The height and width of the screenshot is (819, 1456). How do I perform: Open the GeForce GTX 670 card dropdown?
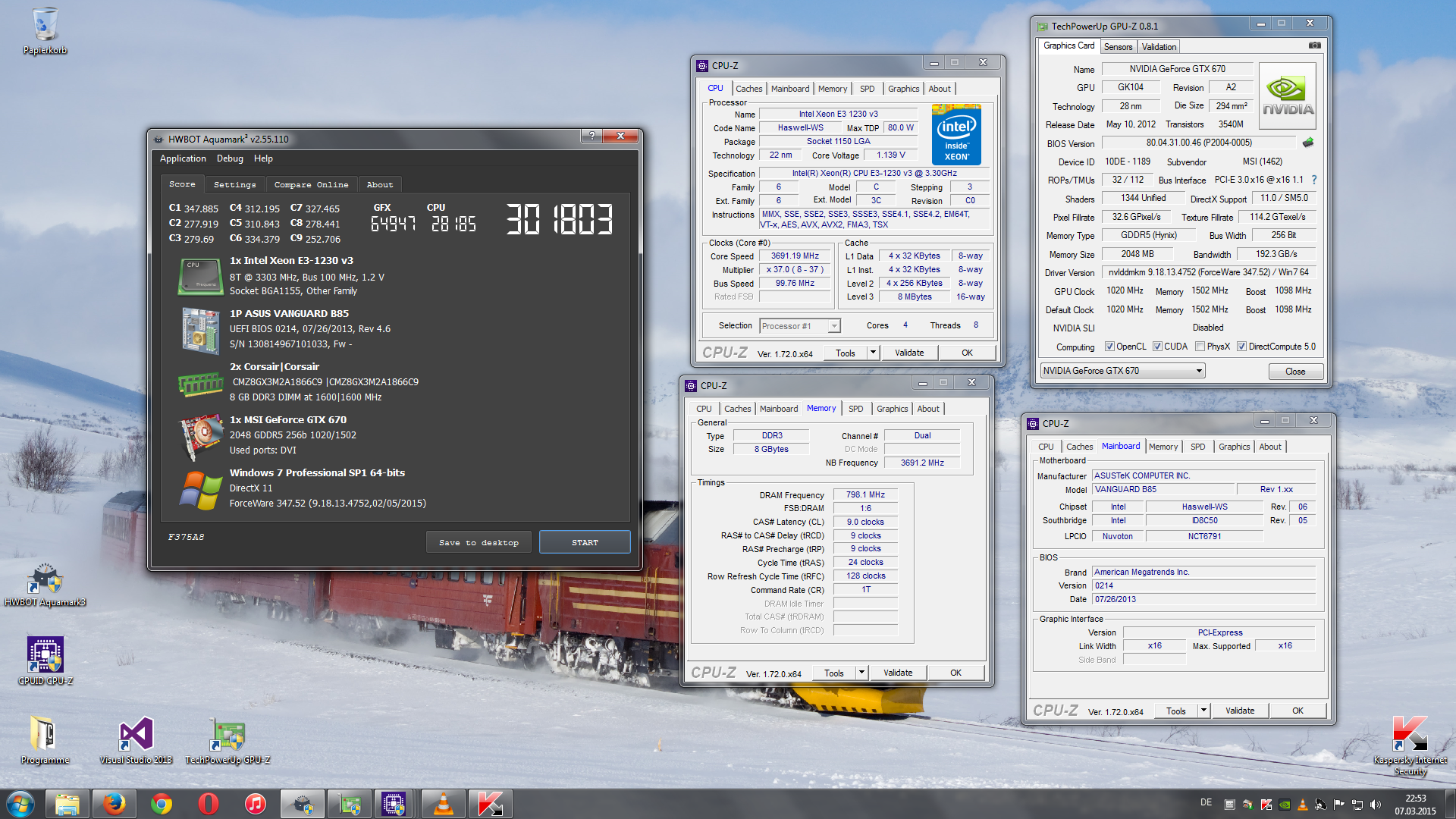coord(1123,371)
